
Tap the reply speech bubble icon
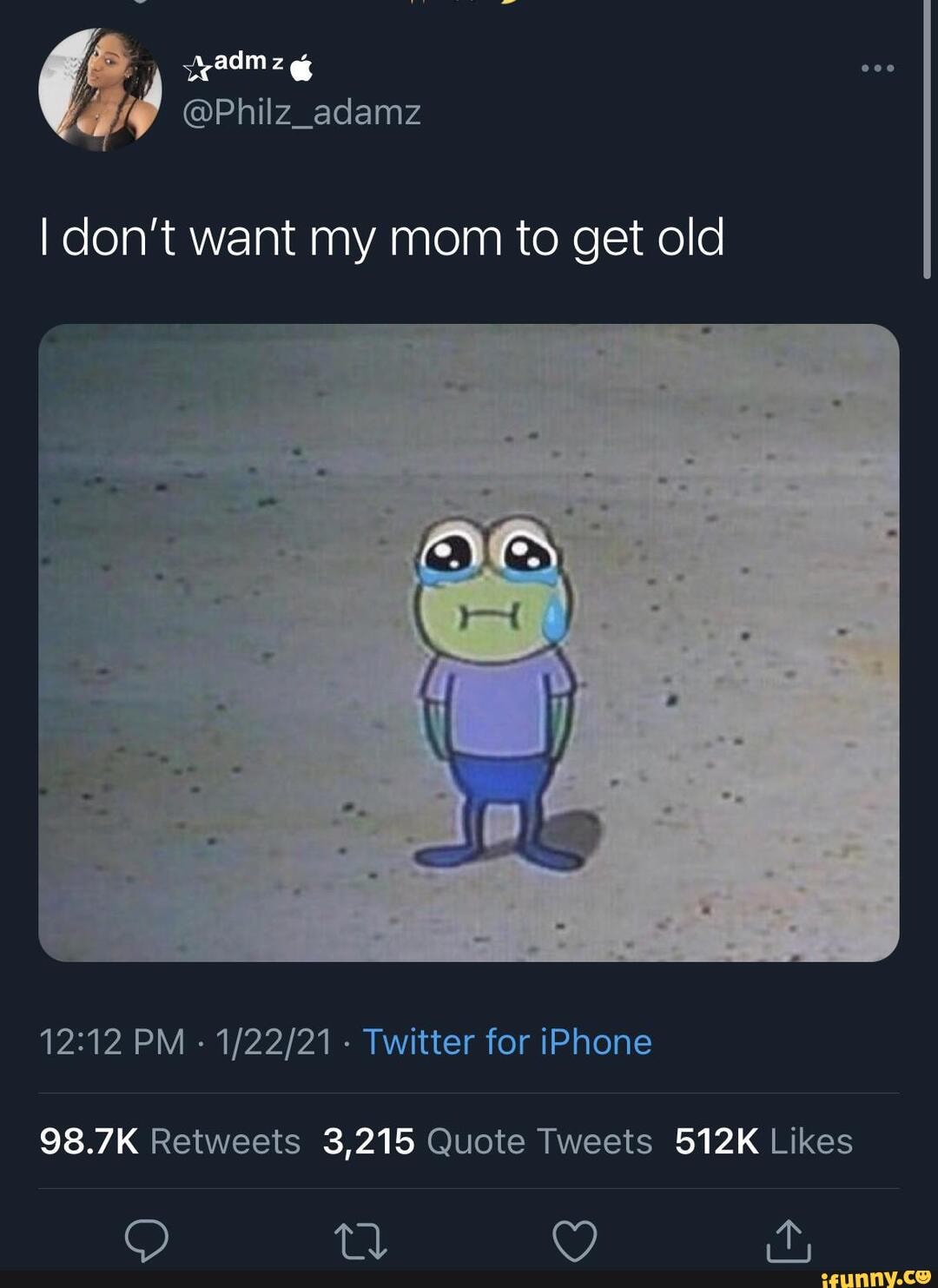(x=147, y=1240)
